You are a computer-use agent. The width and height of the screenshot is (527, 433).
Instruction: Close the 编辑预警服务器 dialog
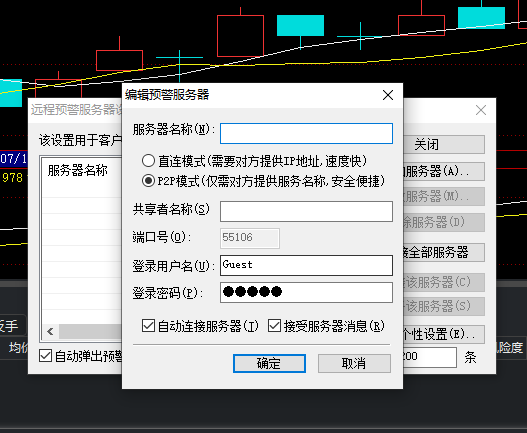pyautogui.click(x=388, y=95)
